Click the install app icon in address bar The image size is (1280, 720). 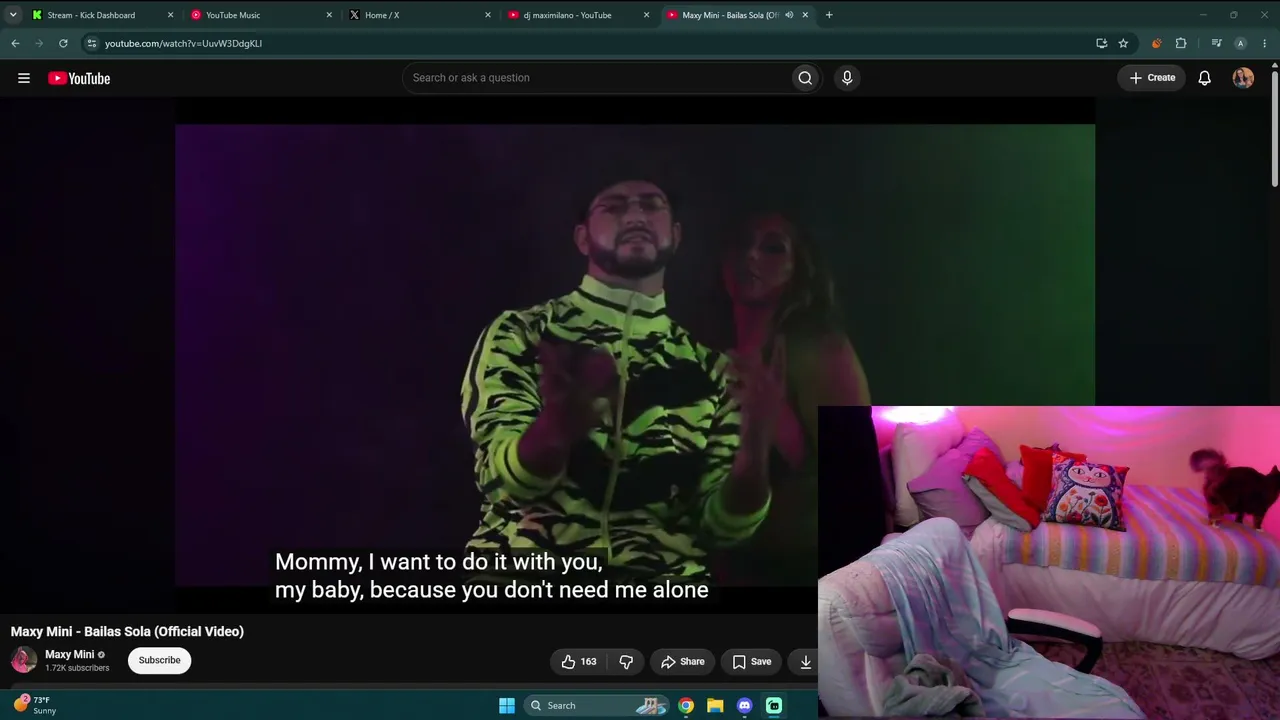pos(1102,43)
